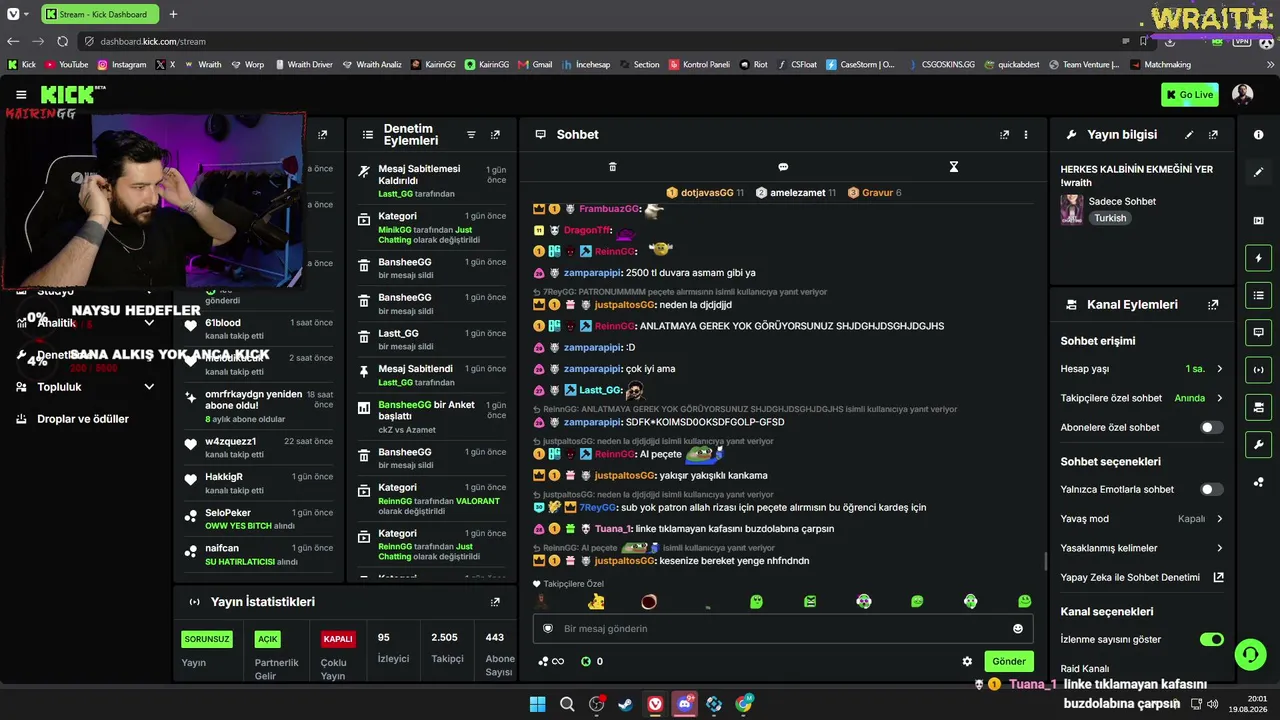The height and width of the screenshot is (720, 1280).
Task: Toggle Abonelere özel sohbet switch
Action: click(1211, 427)
